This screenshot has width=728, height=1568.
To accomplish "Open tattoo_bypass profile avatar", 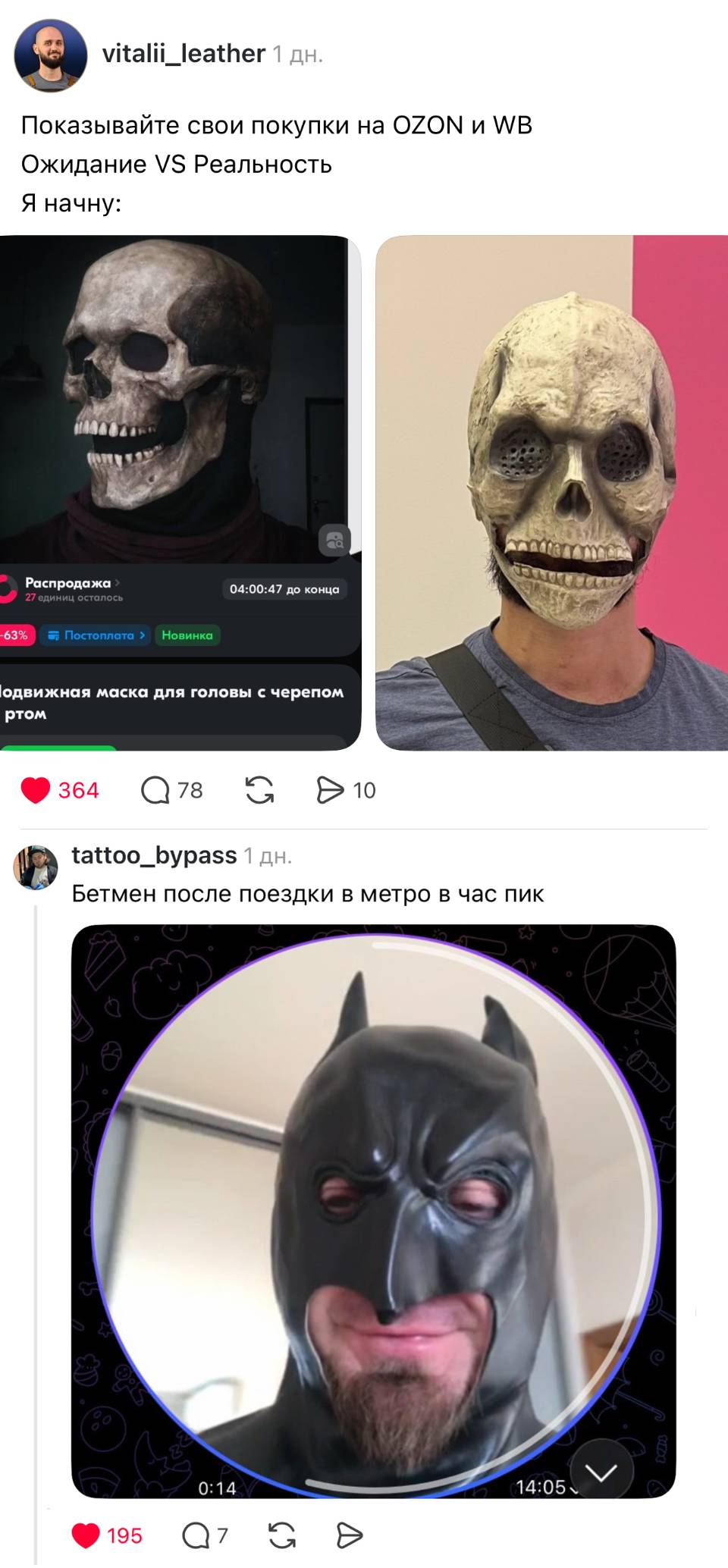I will point(36,867).
